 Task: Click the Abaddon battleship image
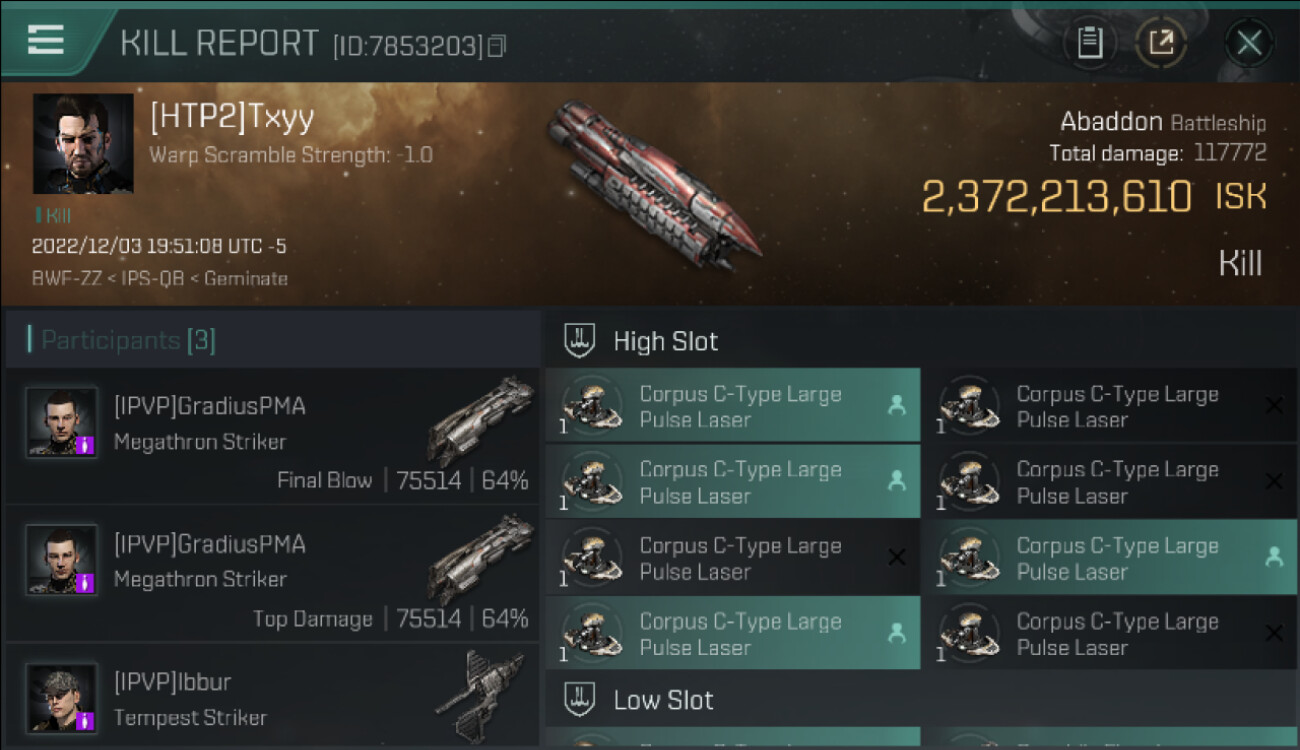(652, 185)
